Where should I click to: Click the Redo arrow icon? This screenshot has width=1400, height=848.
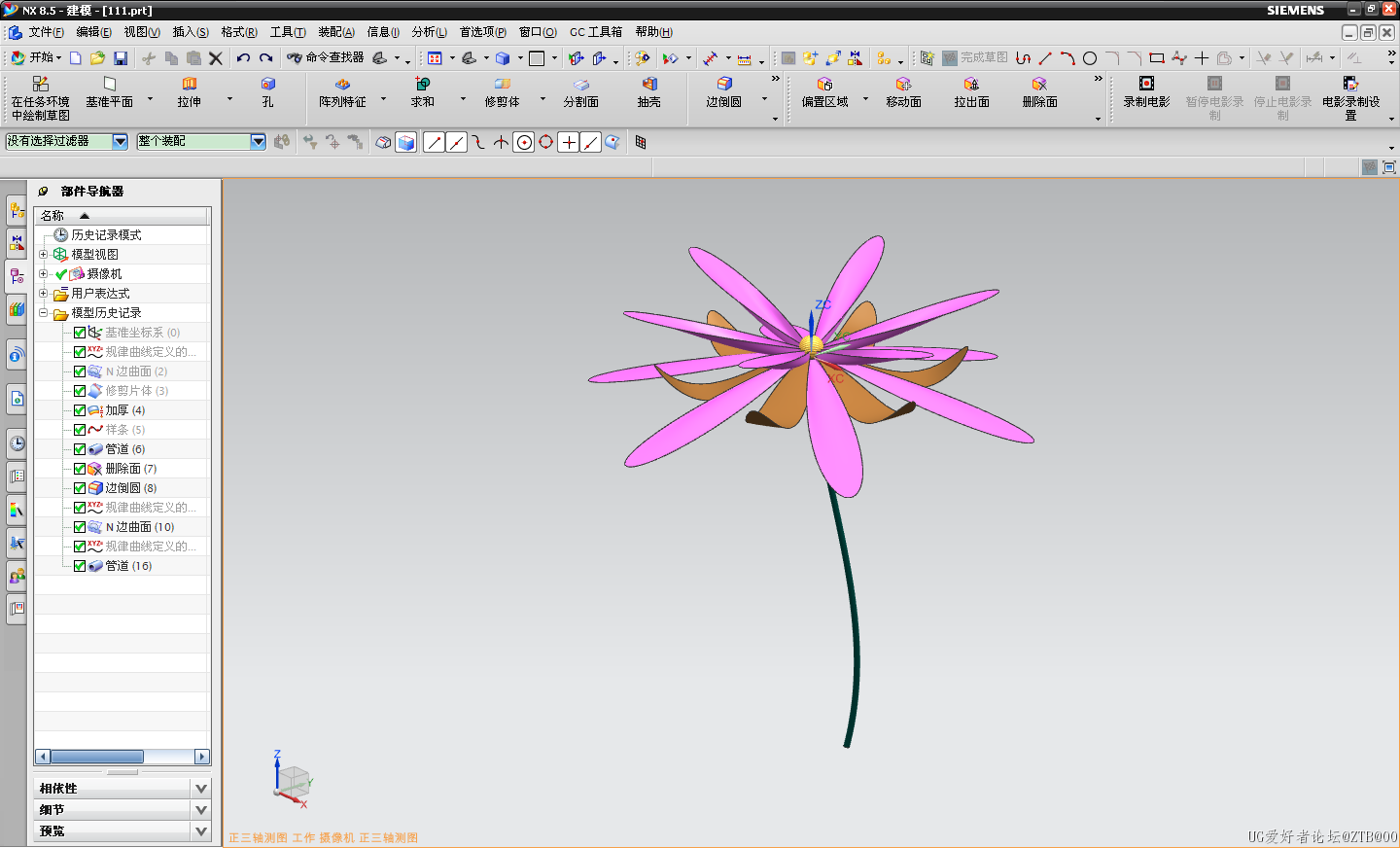pyautogui.click(x=265, y=58)
